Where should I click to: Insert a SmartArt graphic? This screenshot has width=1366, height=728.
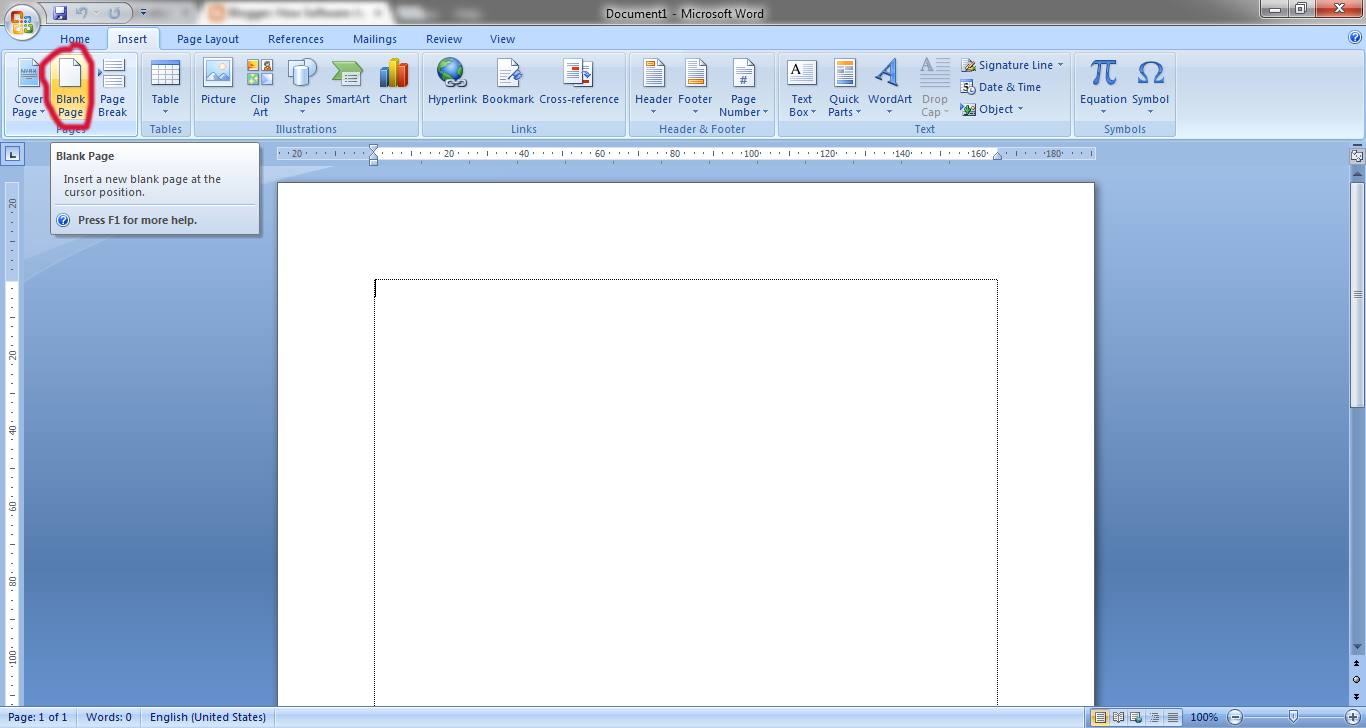pos(347,85)
